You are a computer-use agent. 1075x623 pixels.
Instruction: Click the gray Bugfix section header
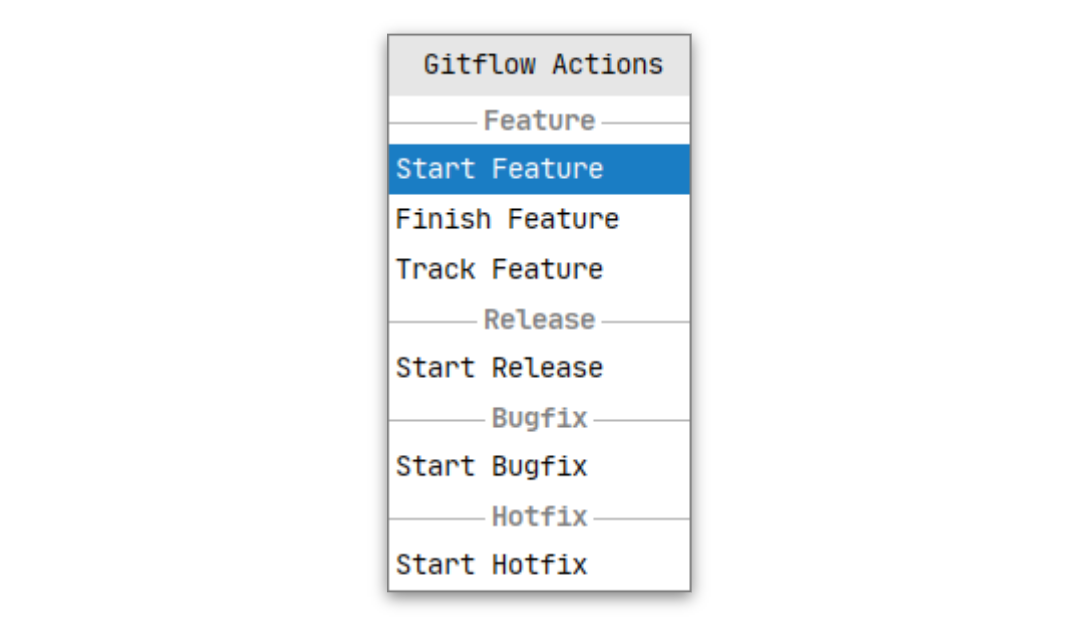[540, 418]
